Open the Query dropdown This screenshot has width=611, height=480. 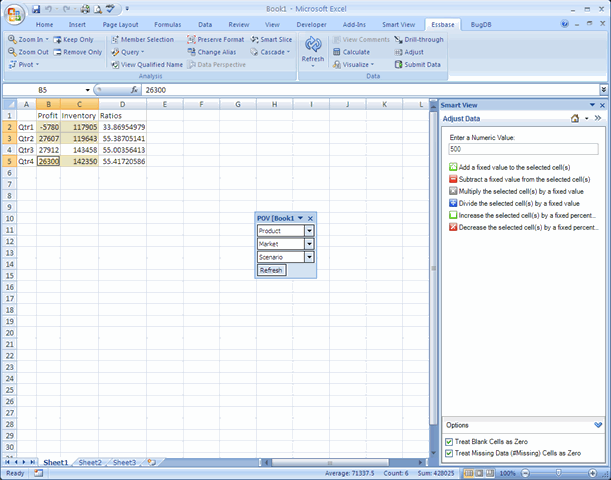(x=127, y=52)
